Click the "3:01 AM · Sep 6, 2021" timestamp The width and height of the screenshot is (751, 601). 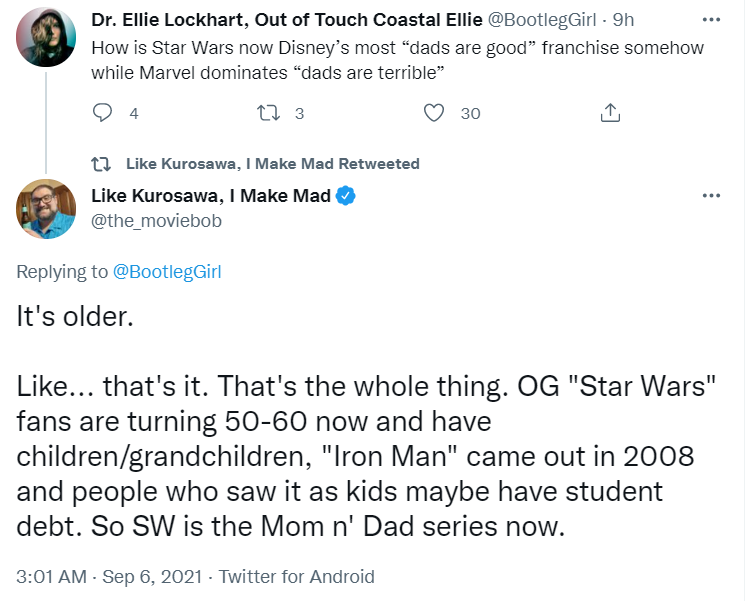(110, 577)
